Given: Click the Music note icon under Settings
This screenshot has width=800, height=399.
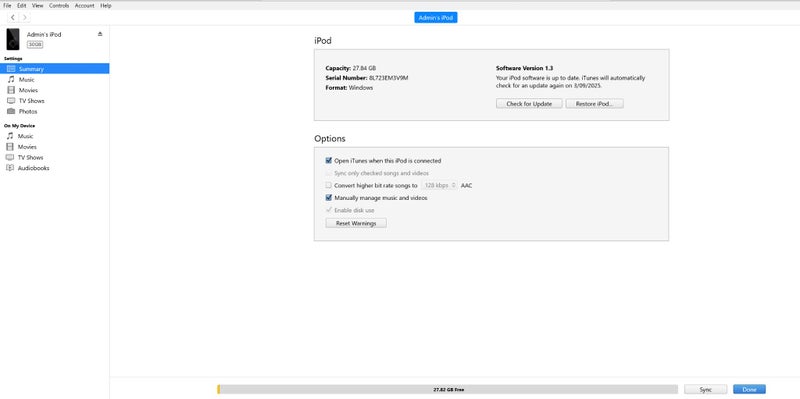Looking at the screenshot, I should 11,80.
